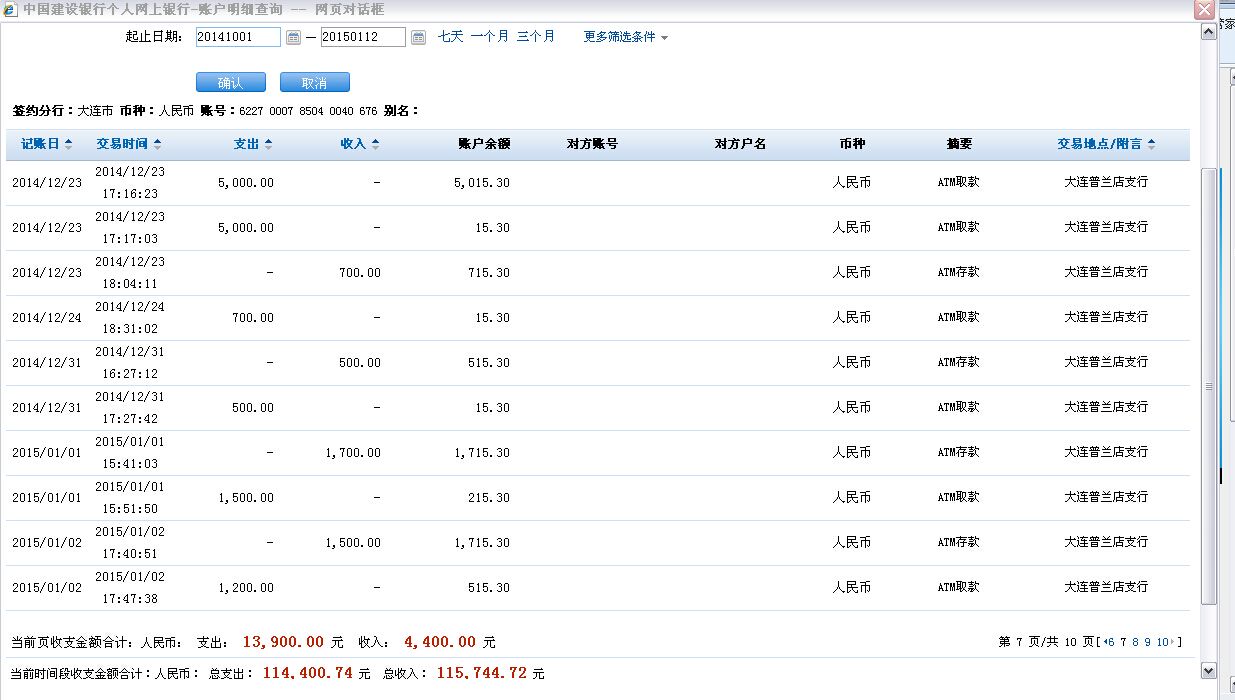Choose the 三个月 date range shortcut
Viewport: 1235px width, 700px height.
pyautogui.click(x=535, y=37)
